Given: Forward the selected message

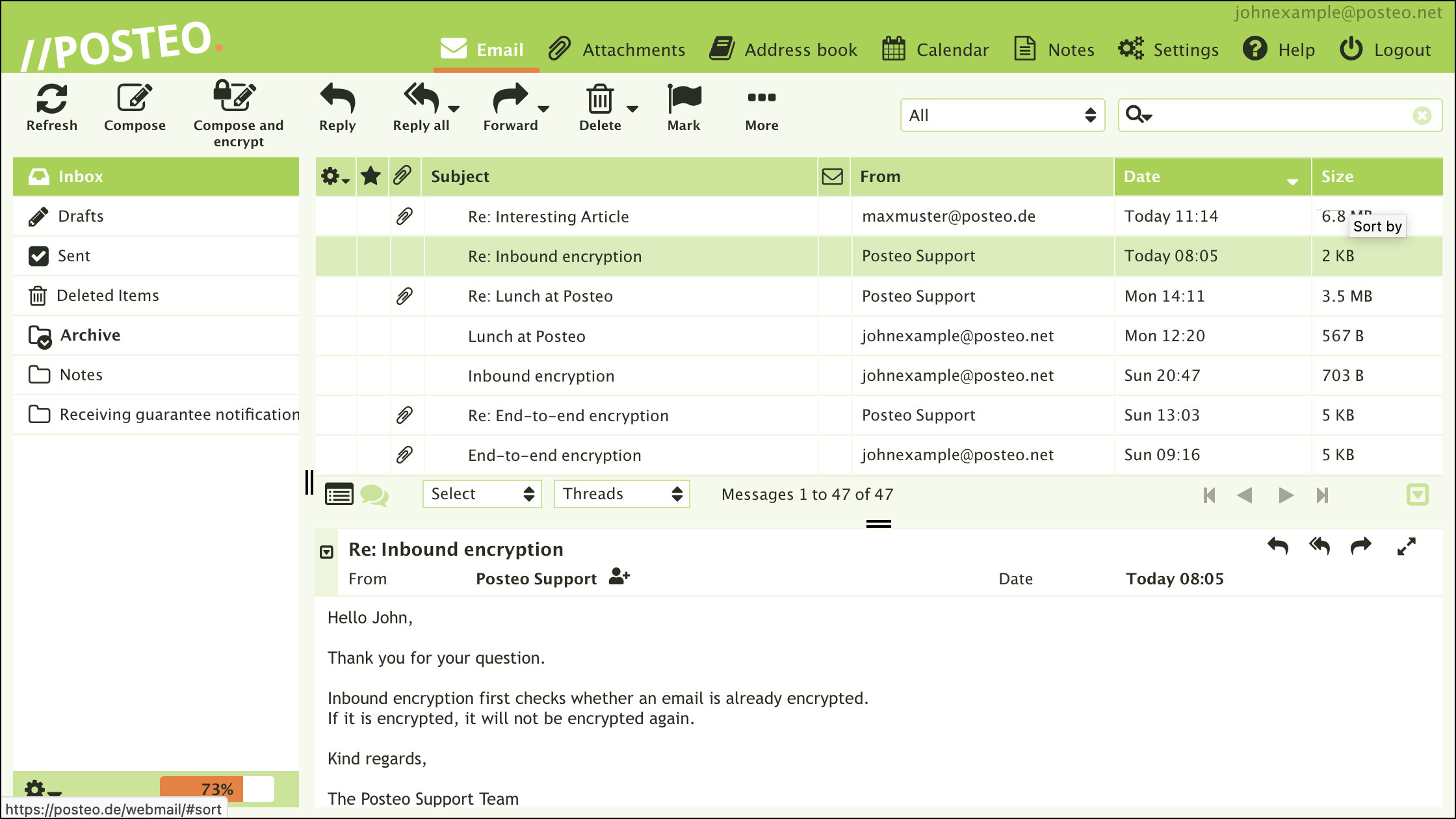Looking at the screenshot, I should coord(510,108).
